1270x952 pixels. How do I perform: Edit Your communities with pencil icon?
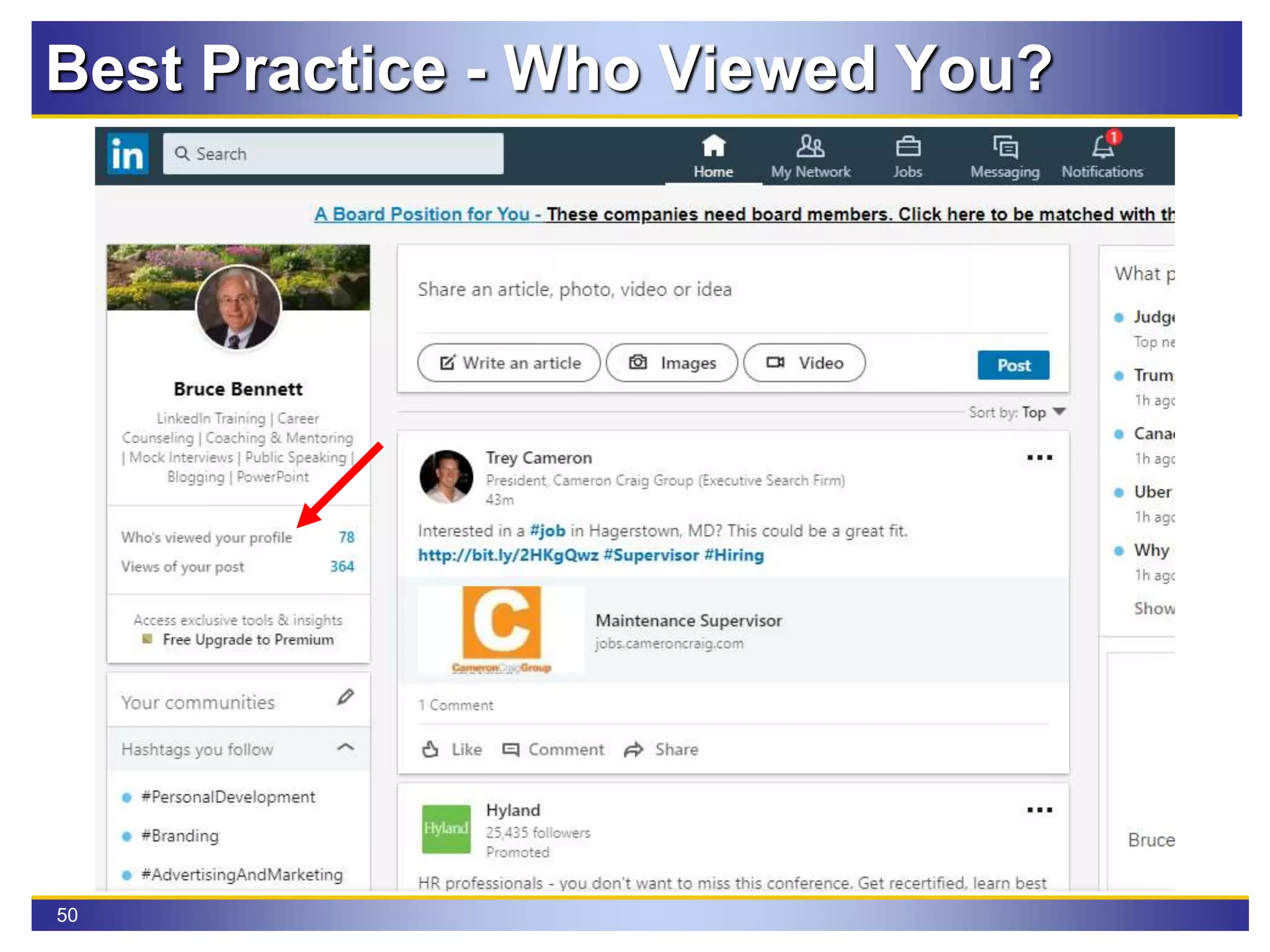point(346,697)
